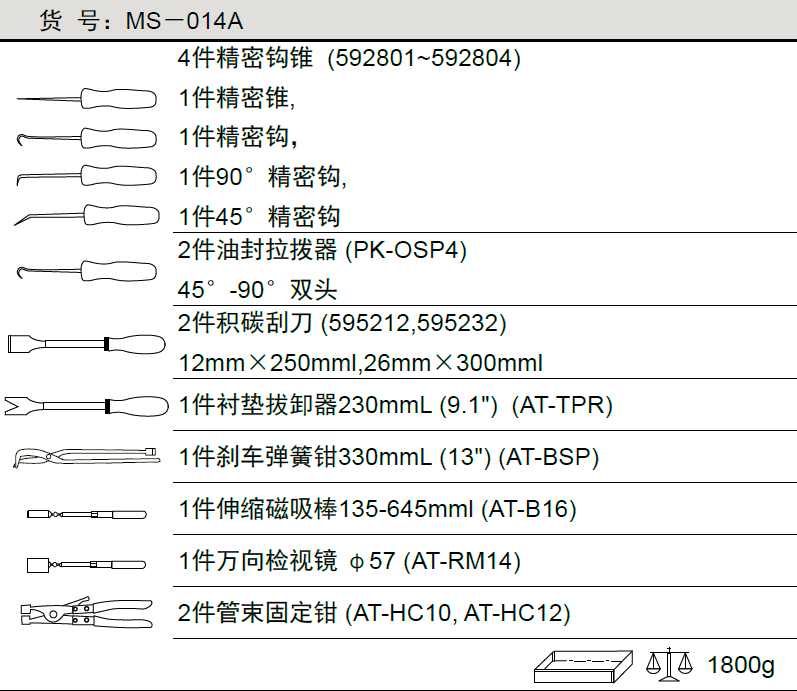This screenshot has height=691, width=797.
Task: Click the oil seal puller illustration
Action: [x=87, y=270]
